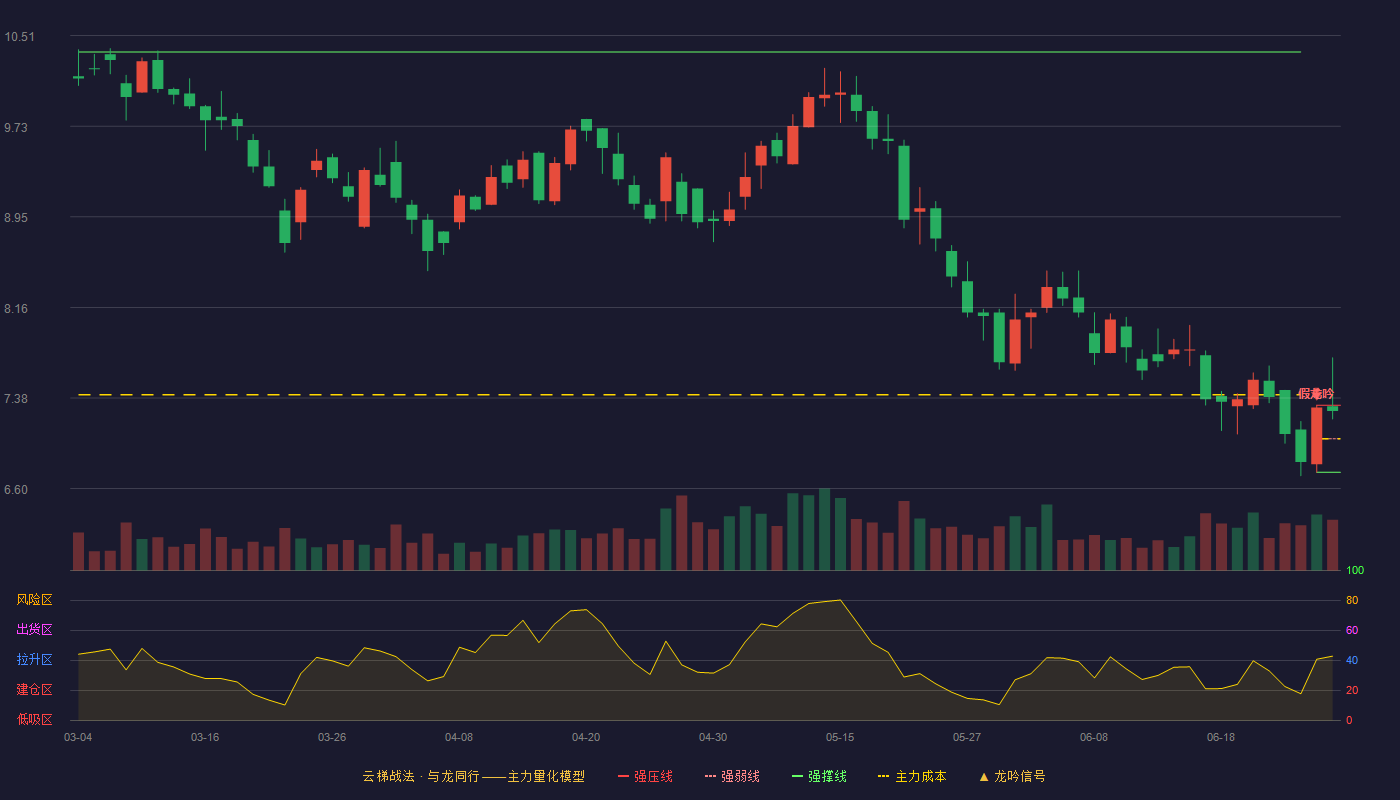1400x800 pixels.
Task: Click the green 100 indicator scale value
Action: [x=1355, y=571]
